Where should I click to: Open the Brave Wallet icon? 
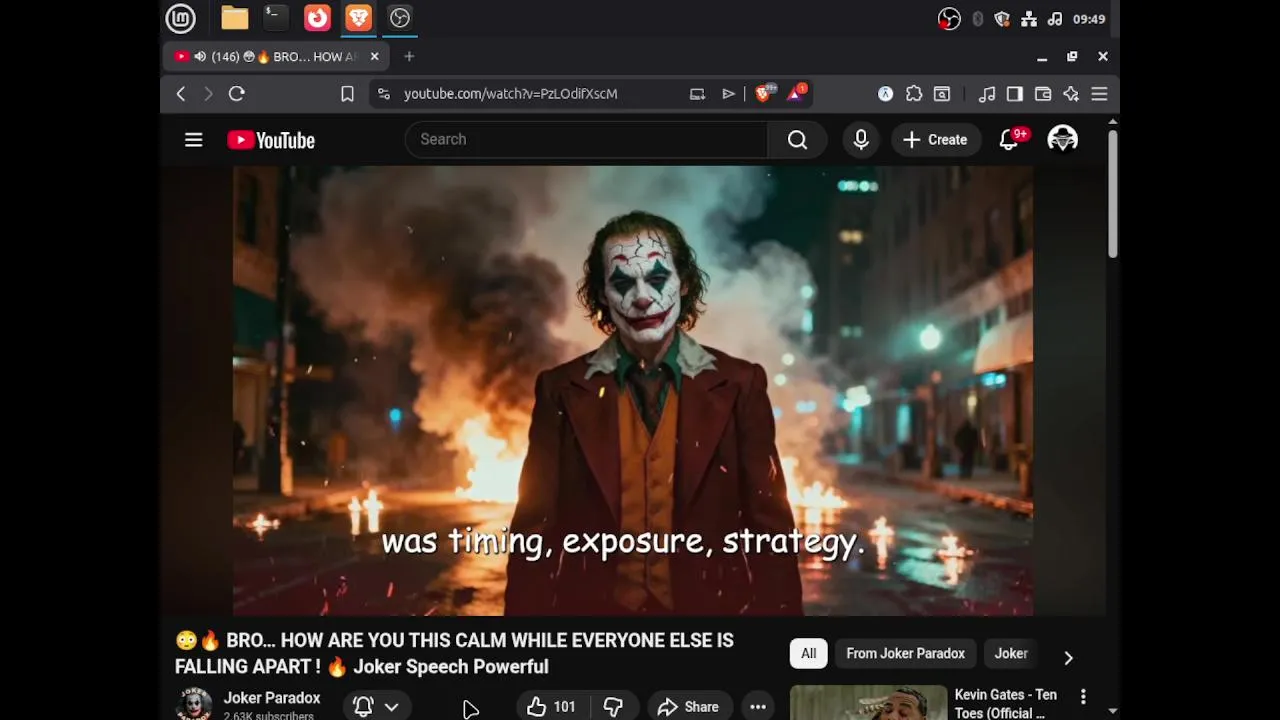(1043, 94)
